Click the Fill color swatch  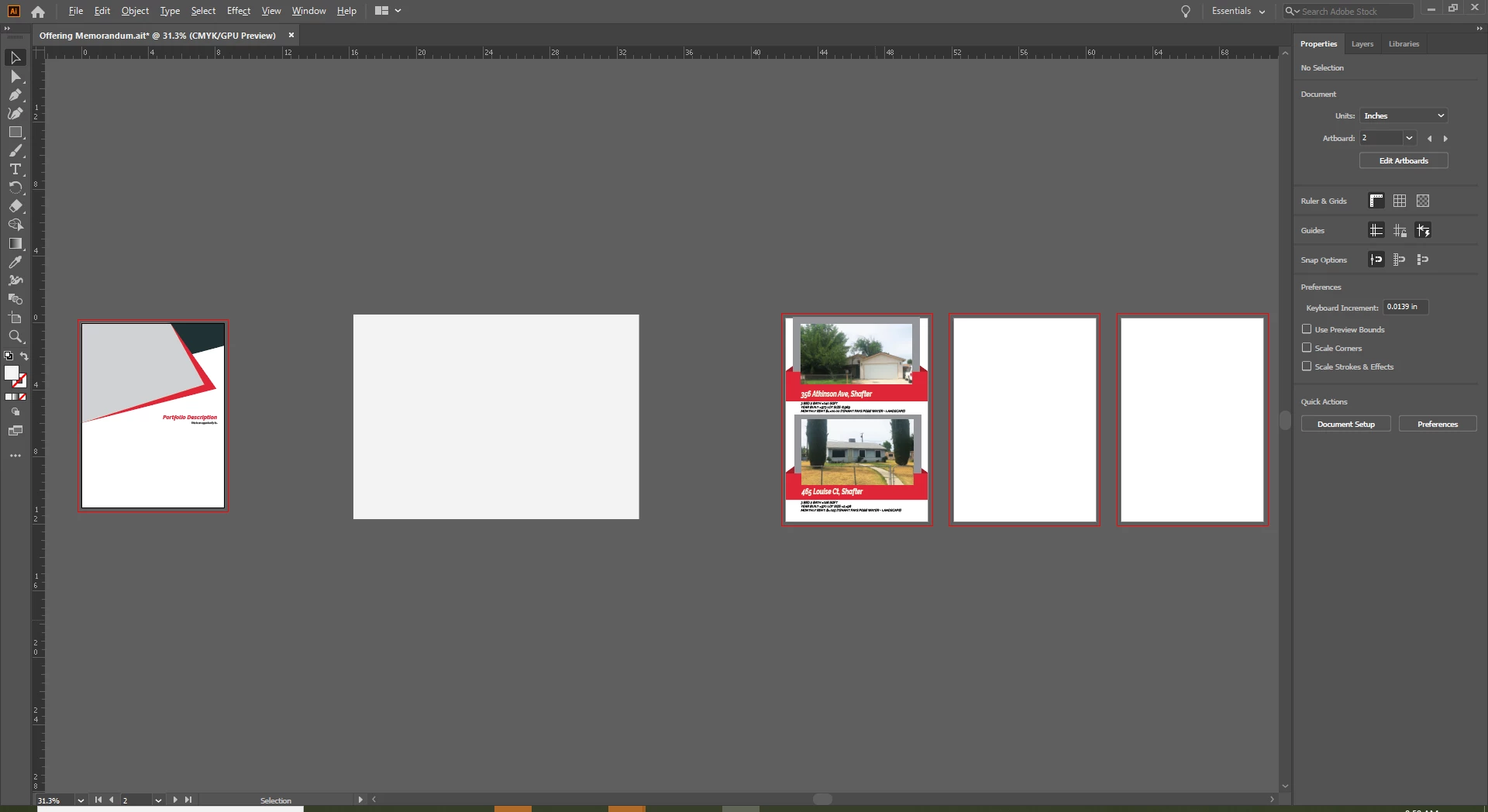(11, 373)
